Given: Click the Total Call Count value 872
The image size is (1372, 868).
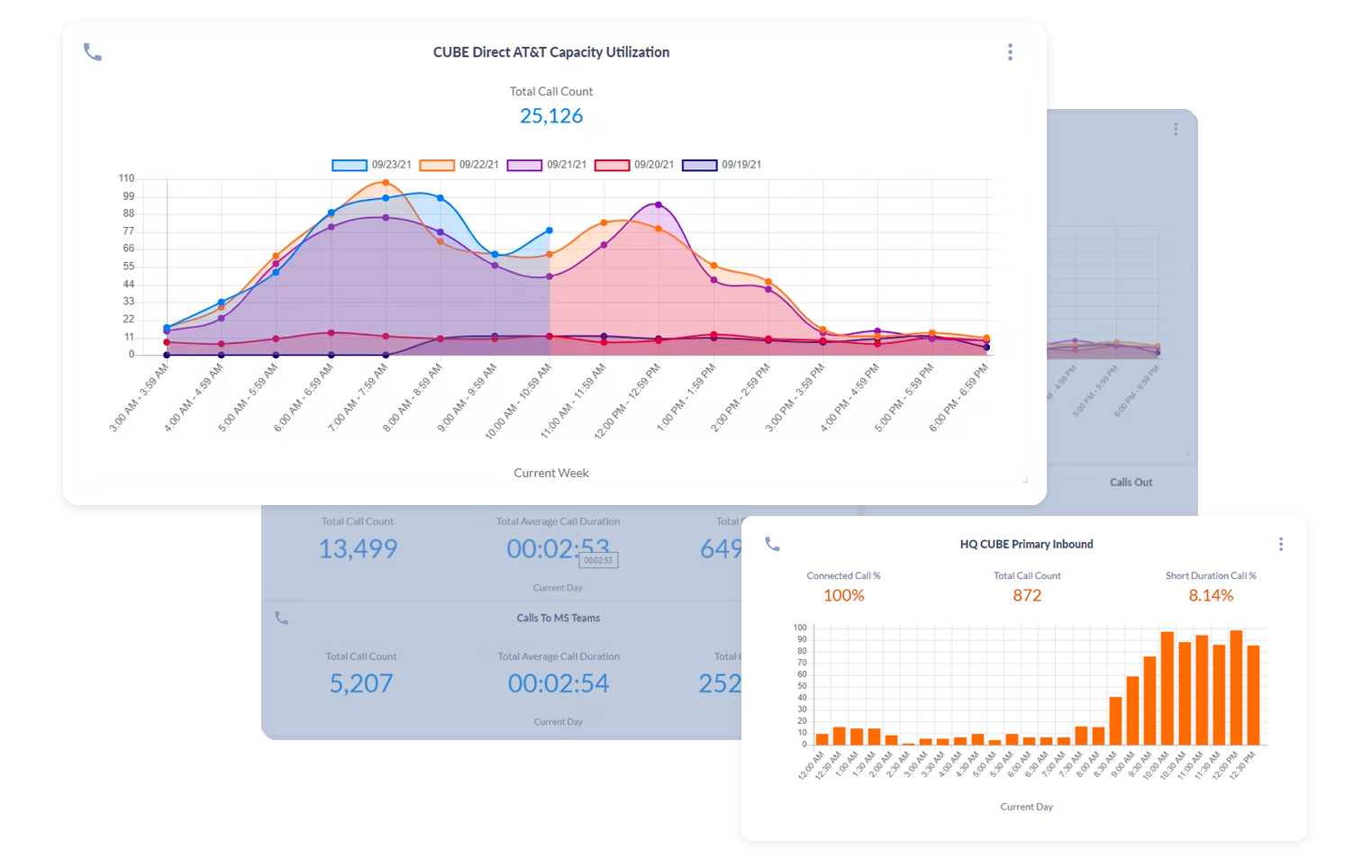Looking at the screenshot, I should click(1027, 595).
